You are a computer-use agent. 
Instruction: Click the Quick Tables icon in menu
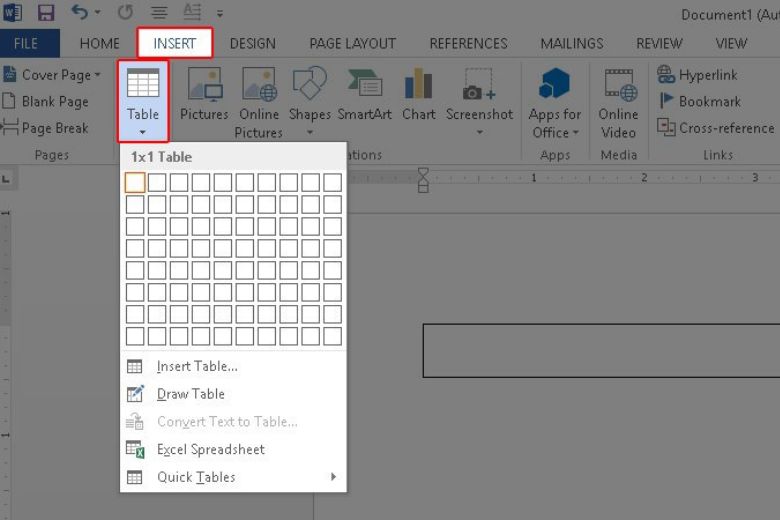[134, 478]
